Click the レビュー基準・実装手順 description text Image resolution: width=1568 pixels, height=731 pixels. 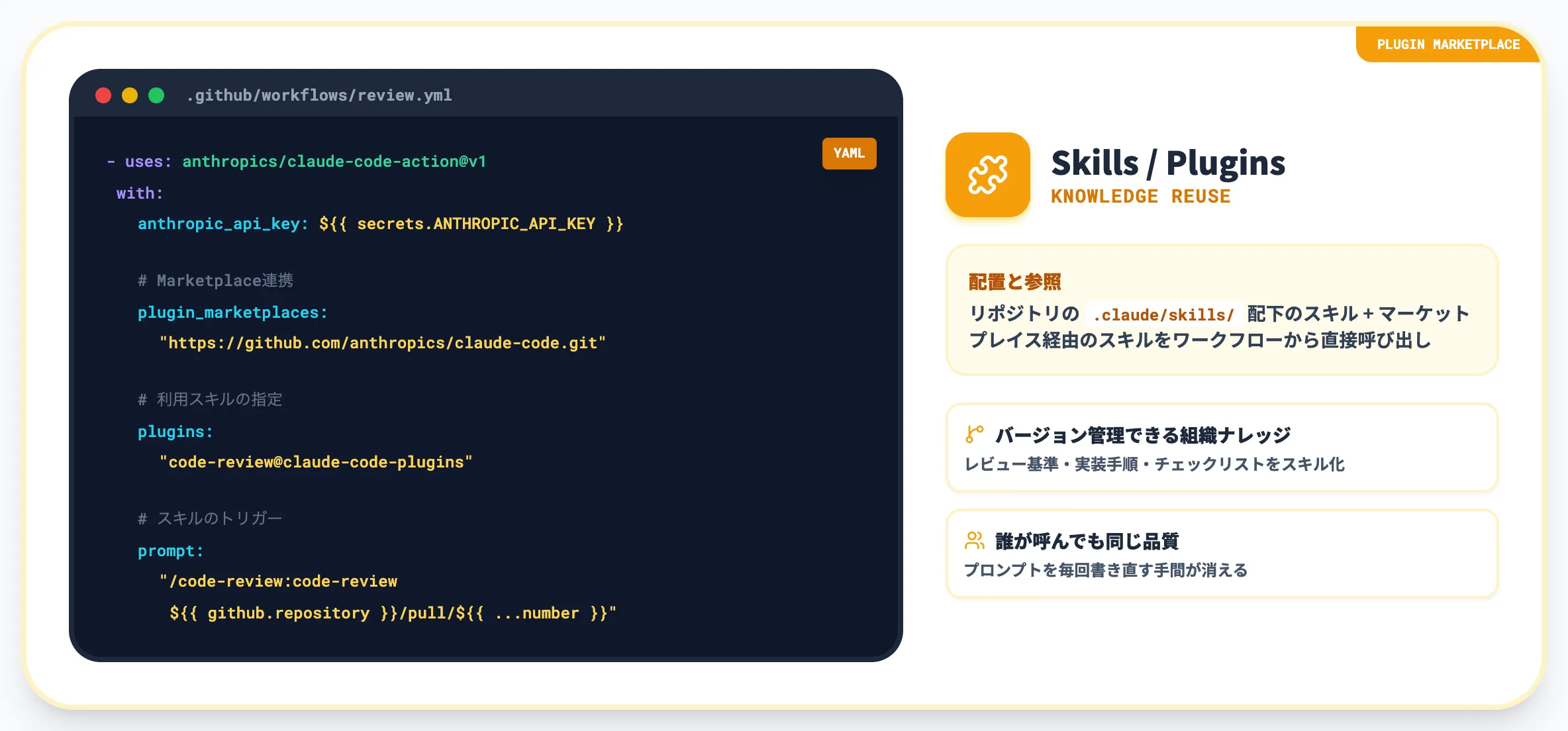pos(1154,464)
